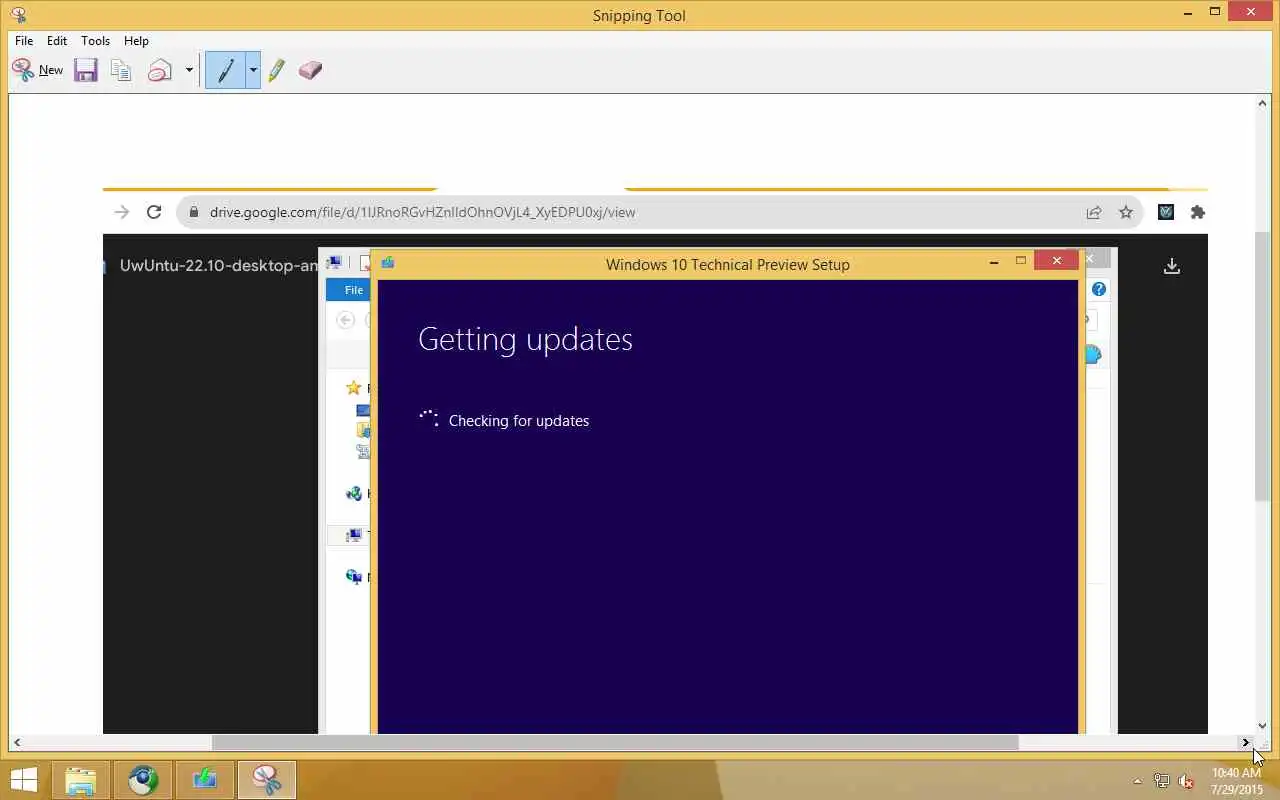
Task: Copy the snip to clipboard
Action: click(x=121, y=70)
